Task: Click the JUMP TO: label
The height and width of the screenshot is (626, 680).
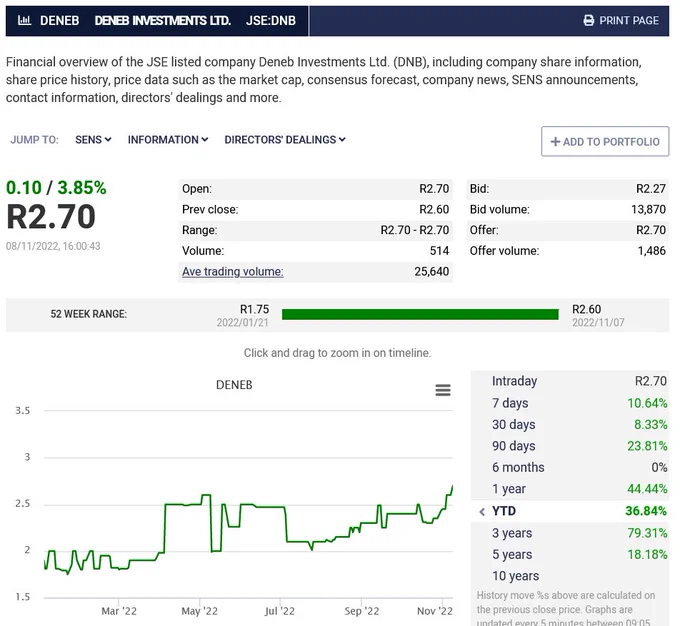Action: point(34,140)
